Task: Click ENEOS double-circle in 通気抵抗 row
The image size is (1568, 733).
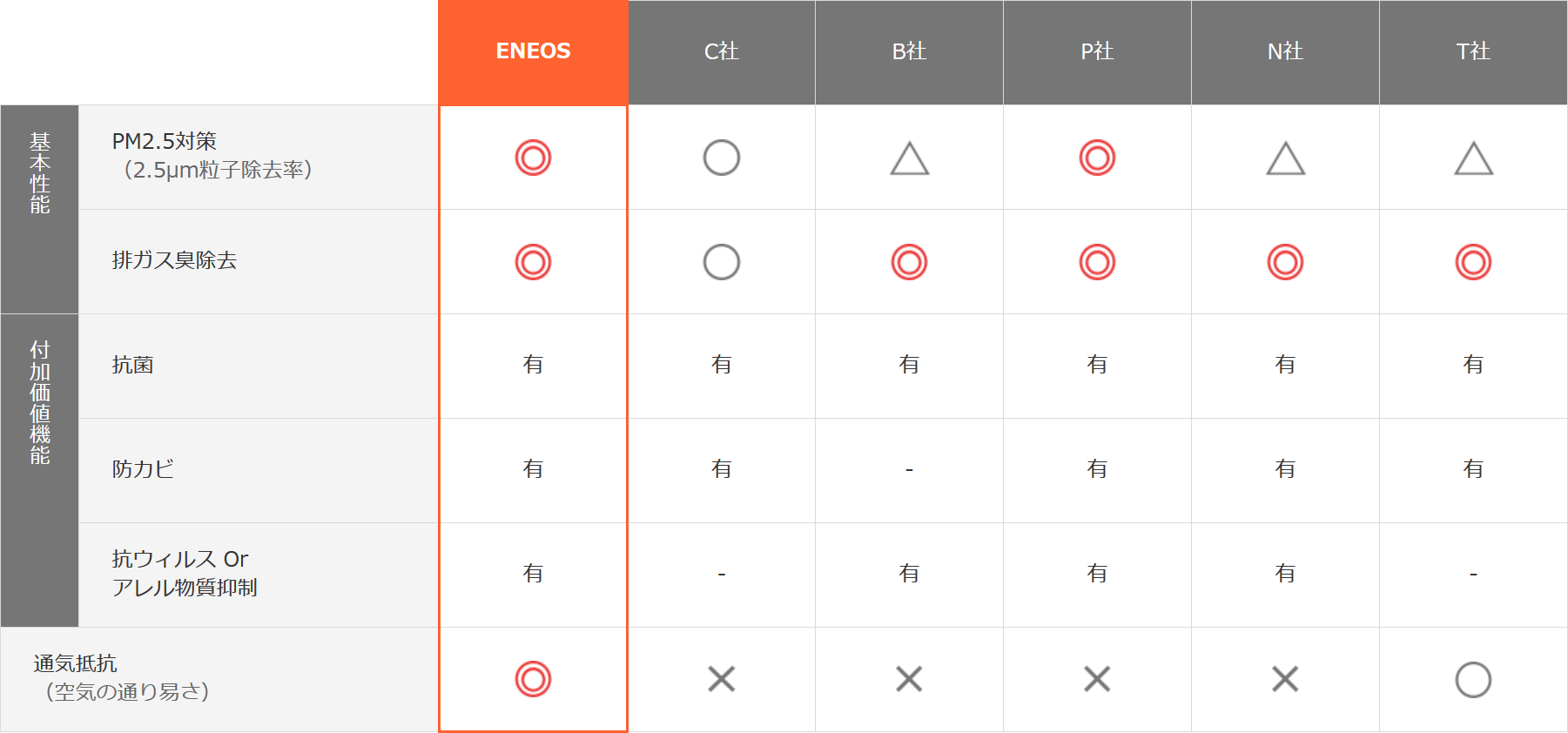Action: 533,679
